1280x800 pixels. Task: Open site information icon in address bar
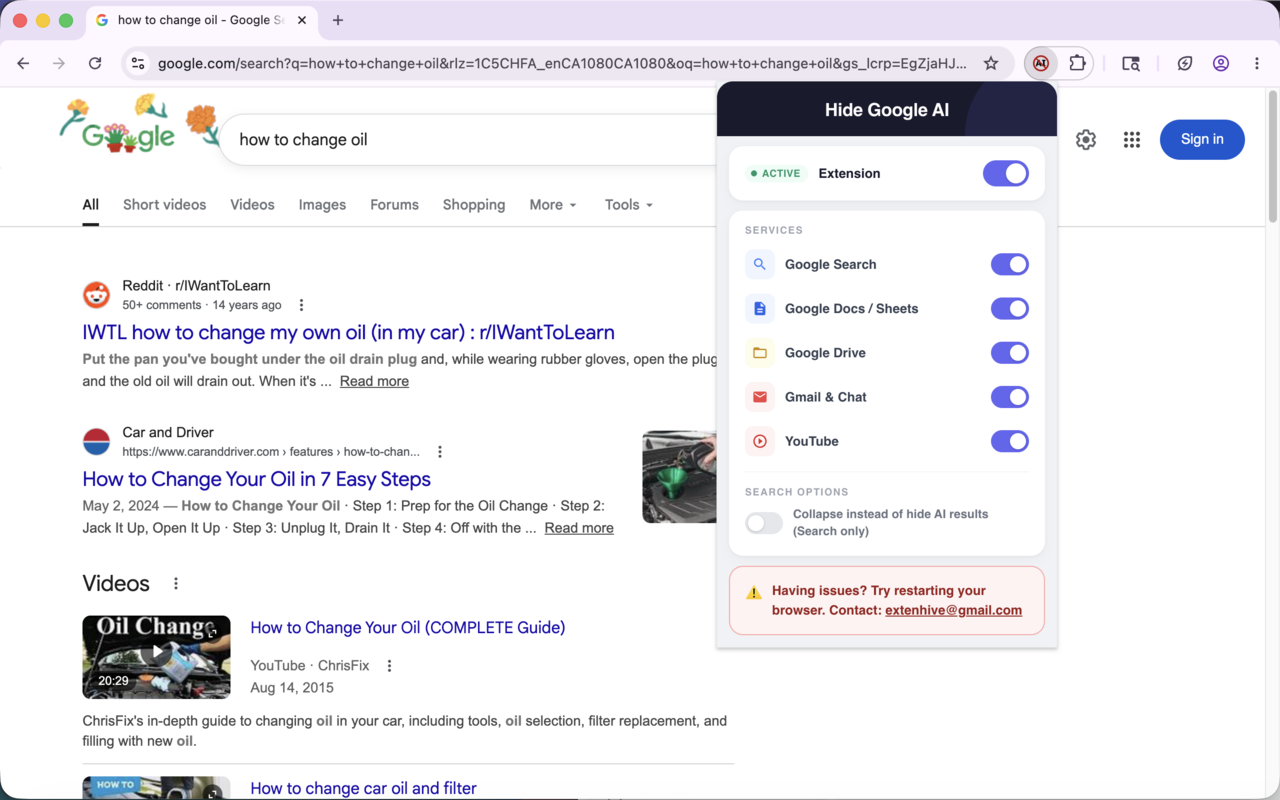tap(138, 63)
